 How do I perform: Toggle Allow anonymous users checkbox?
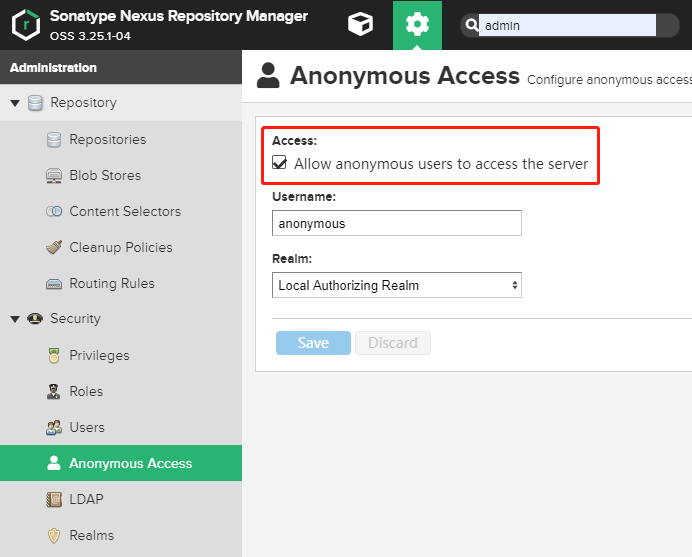coord(280,164)
